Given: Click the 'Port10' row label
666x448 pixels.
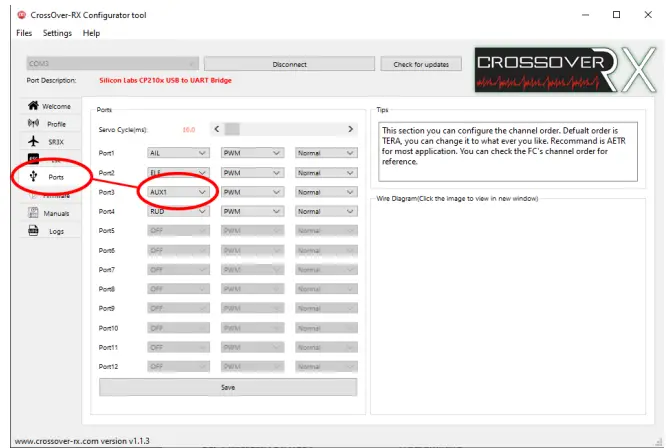Looking at the screenshot, I should pyautogui.click(x=108, y=328).
